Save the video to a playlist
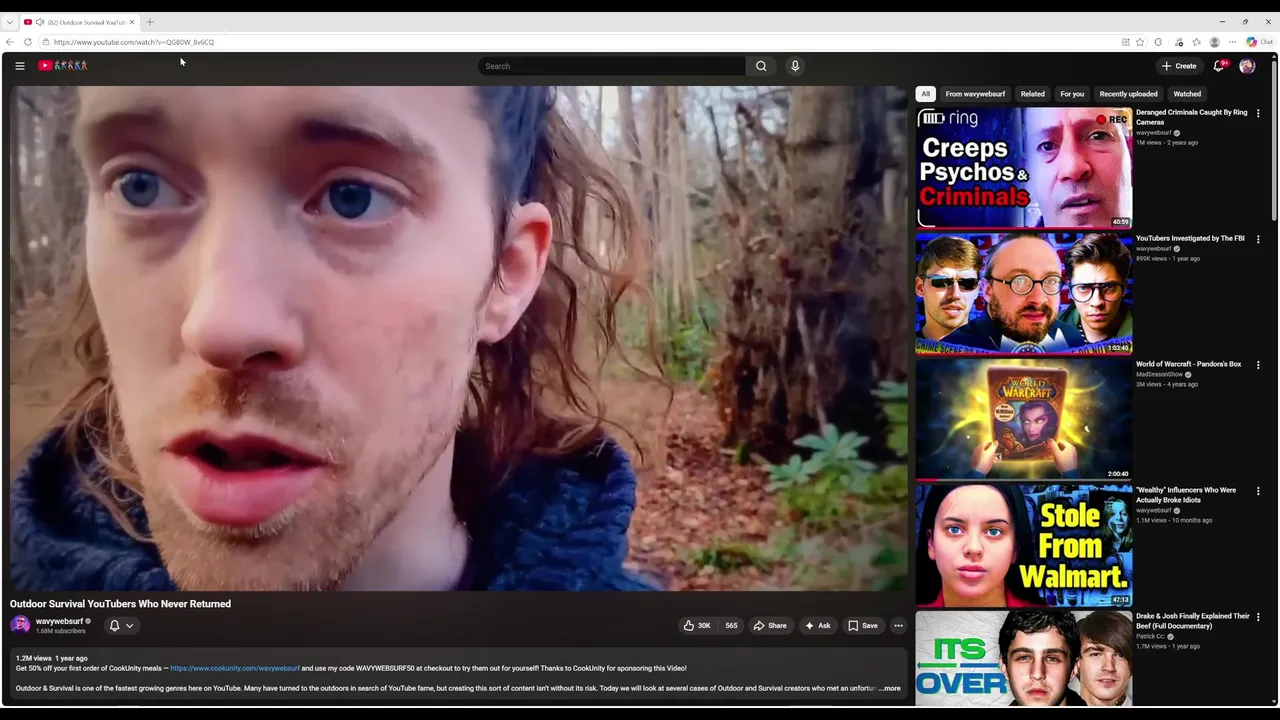The width and height of the screenshot is (1280, 720). (x=863, y=626)
